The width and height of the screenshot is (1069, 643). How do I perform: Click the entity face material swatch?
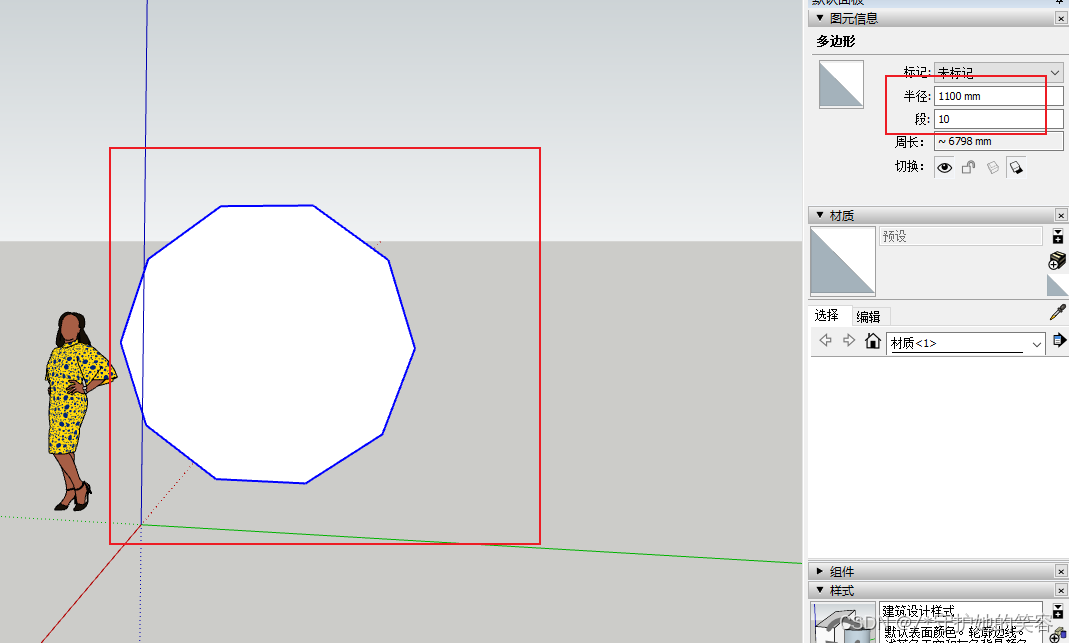[841, 85]
